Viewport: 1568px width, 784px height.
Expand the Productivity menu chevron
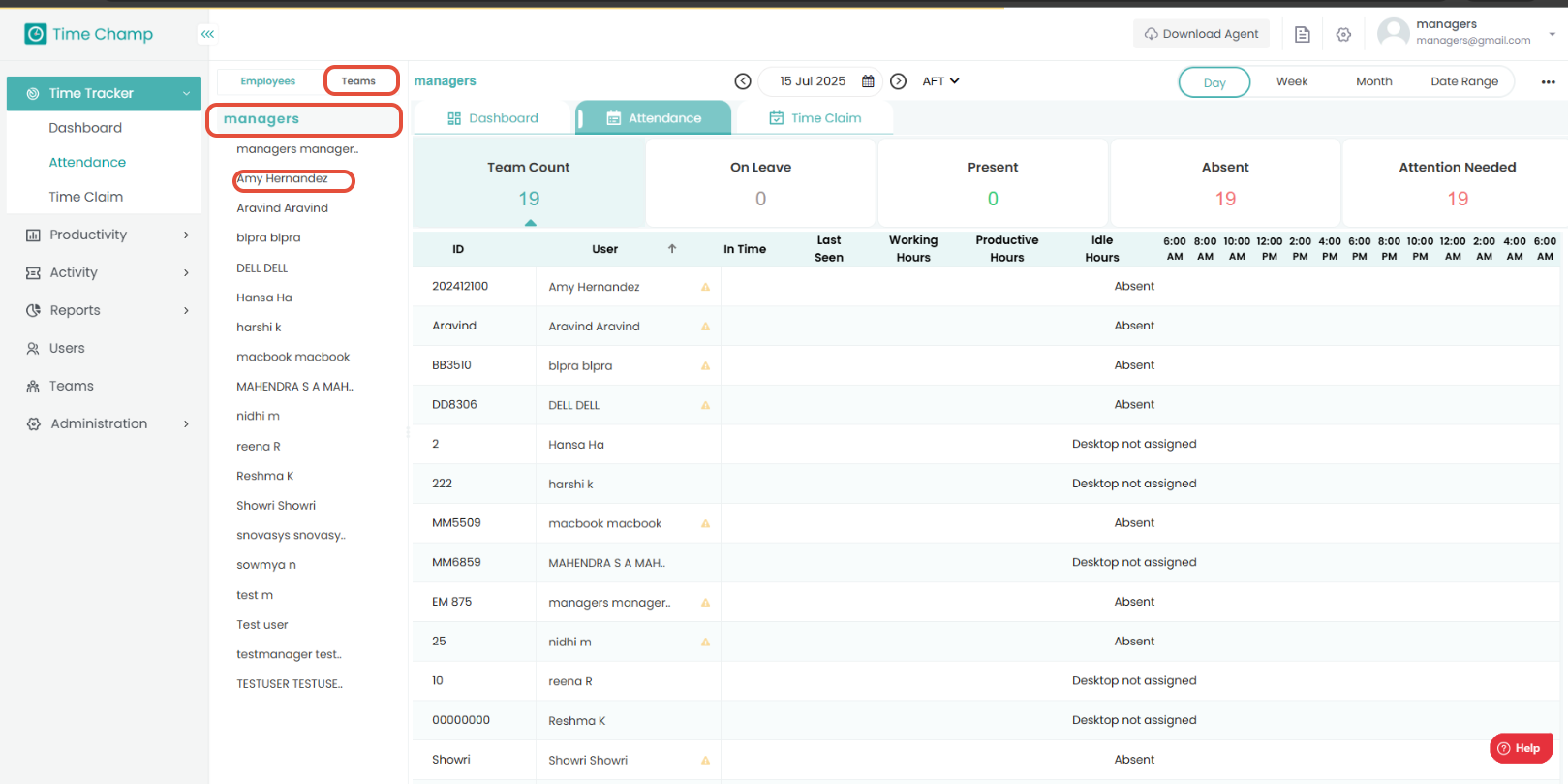pyautogui.click(x=186, y=235)
